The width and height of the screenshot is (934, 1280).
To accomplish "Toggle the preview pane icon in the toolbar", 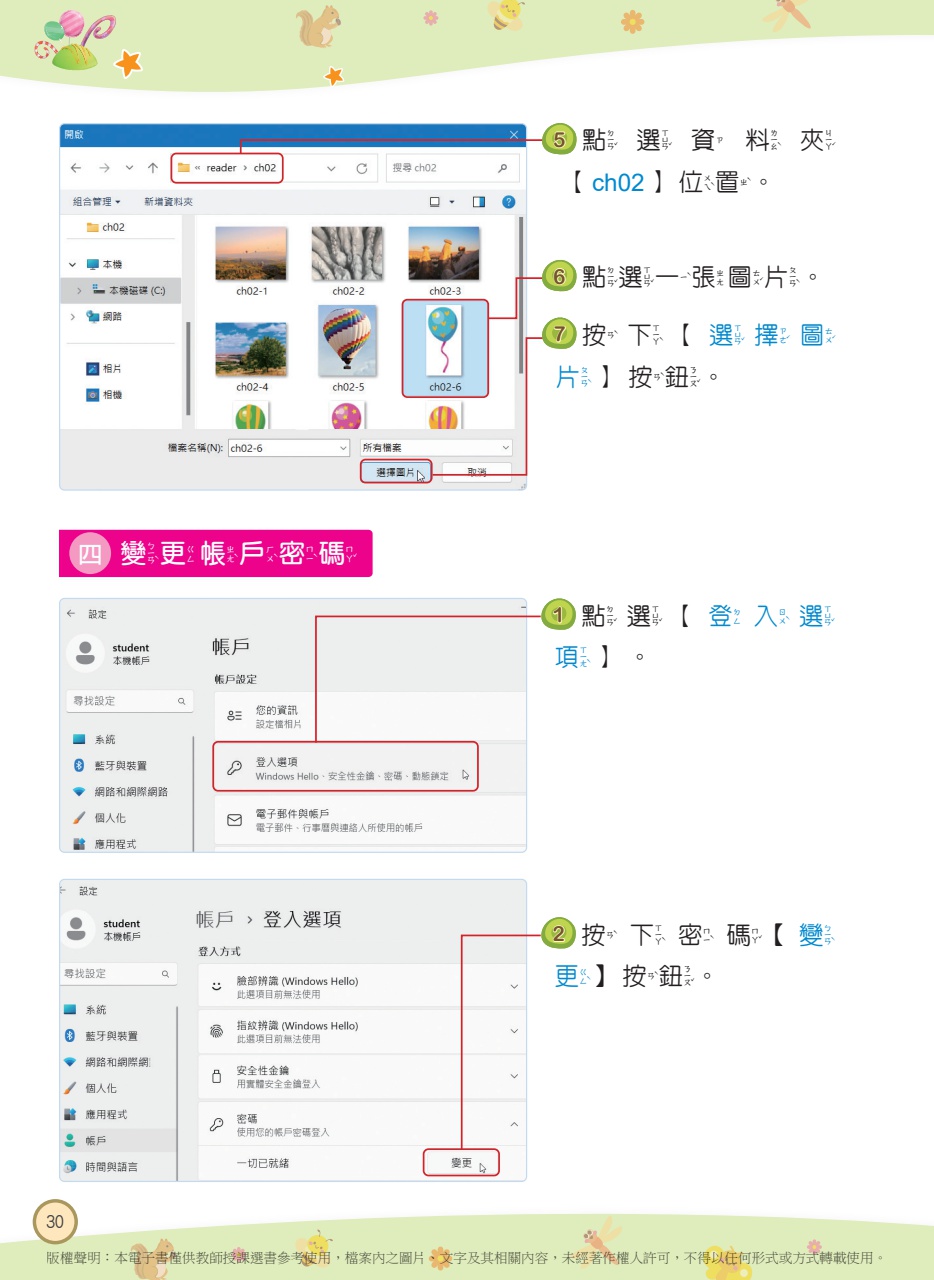I will point(479,202).
